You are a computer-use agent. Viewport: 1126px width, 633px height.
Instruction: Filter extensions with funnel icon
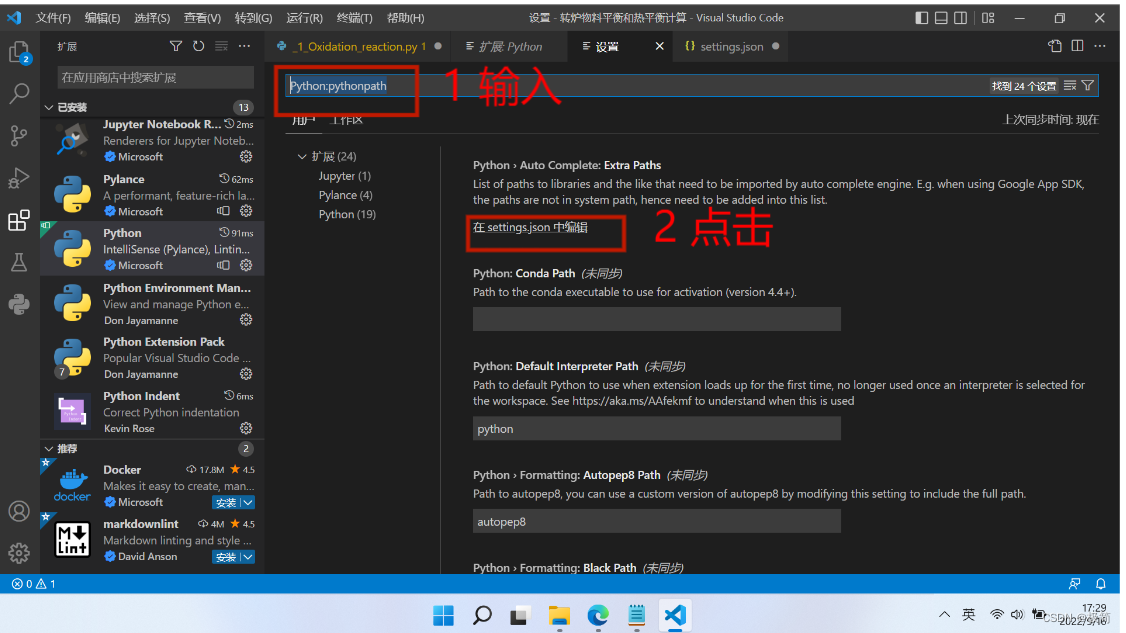[175, 46]
